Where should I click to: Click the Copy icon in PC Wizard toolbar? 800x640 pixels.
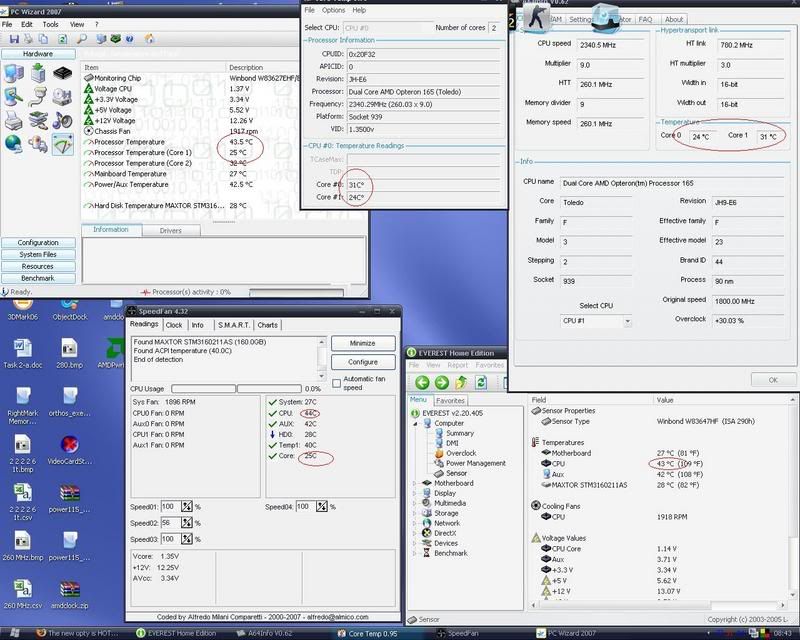[x=43, y=39]
